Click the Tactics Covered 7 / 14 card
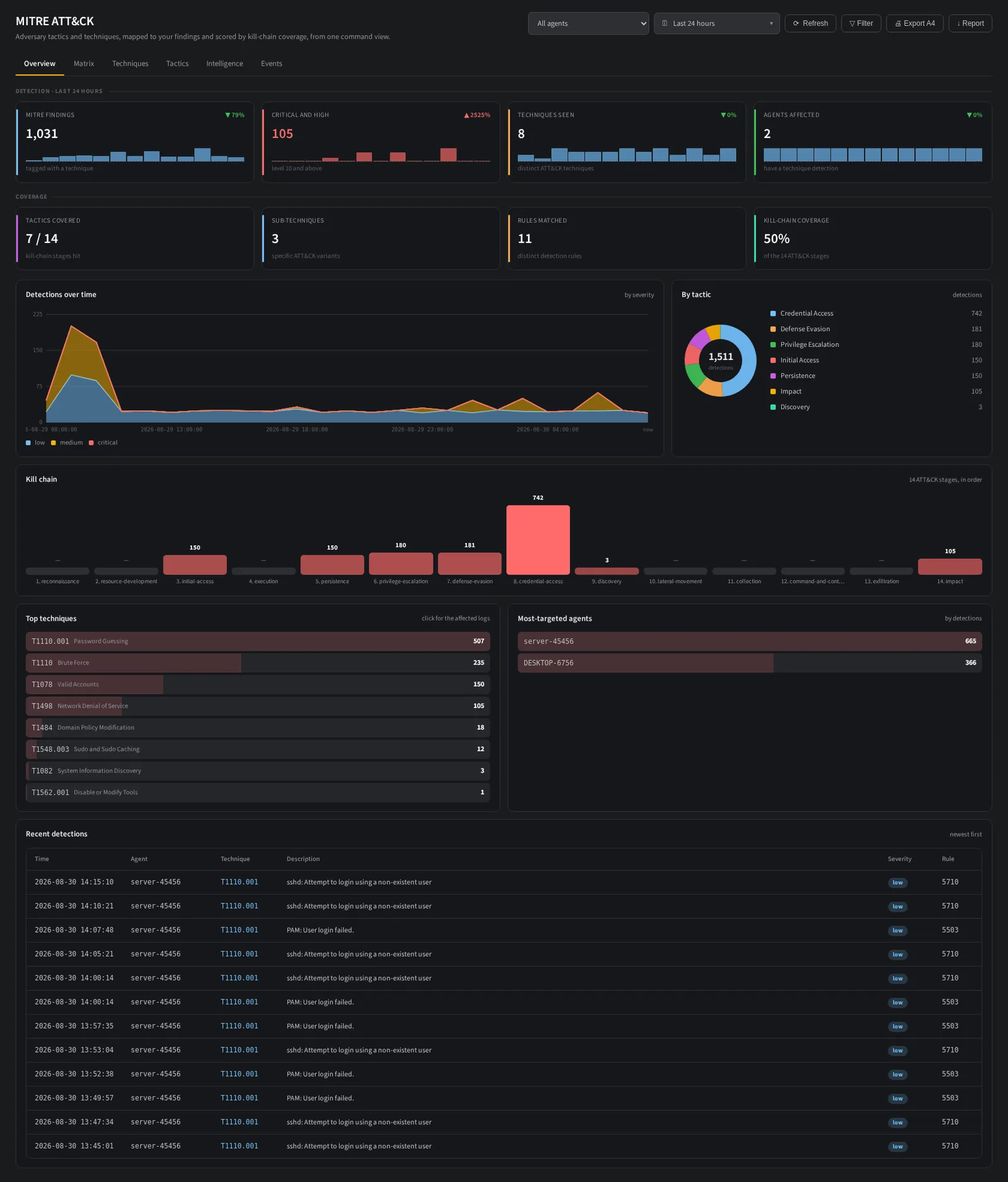Screen dimensions: 1008x1182 tap(135, 239)
